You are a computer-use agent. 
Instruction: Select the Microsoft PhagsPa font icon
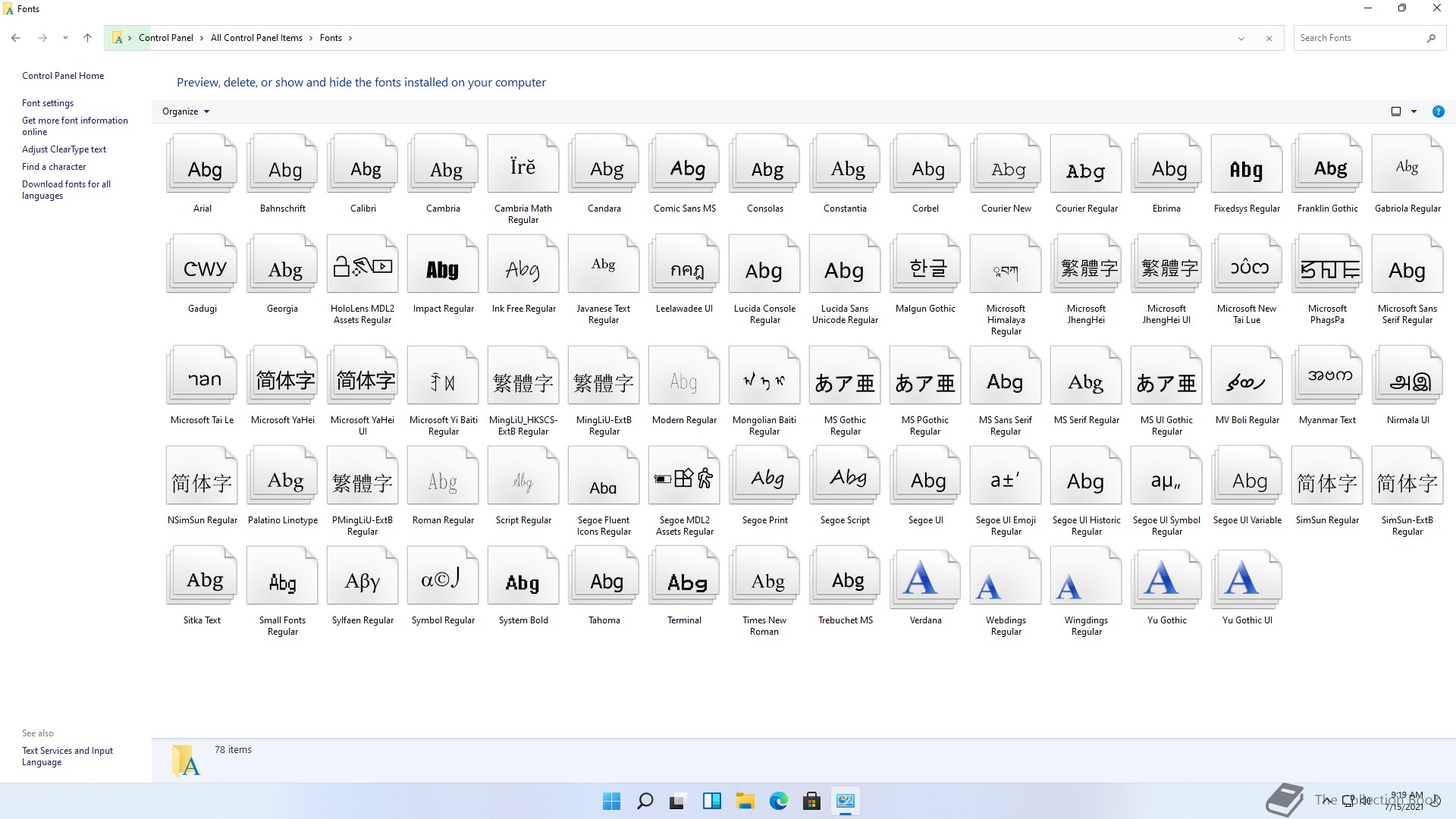(x=1327, y=264)
